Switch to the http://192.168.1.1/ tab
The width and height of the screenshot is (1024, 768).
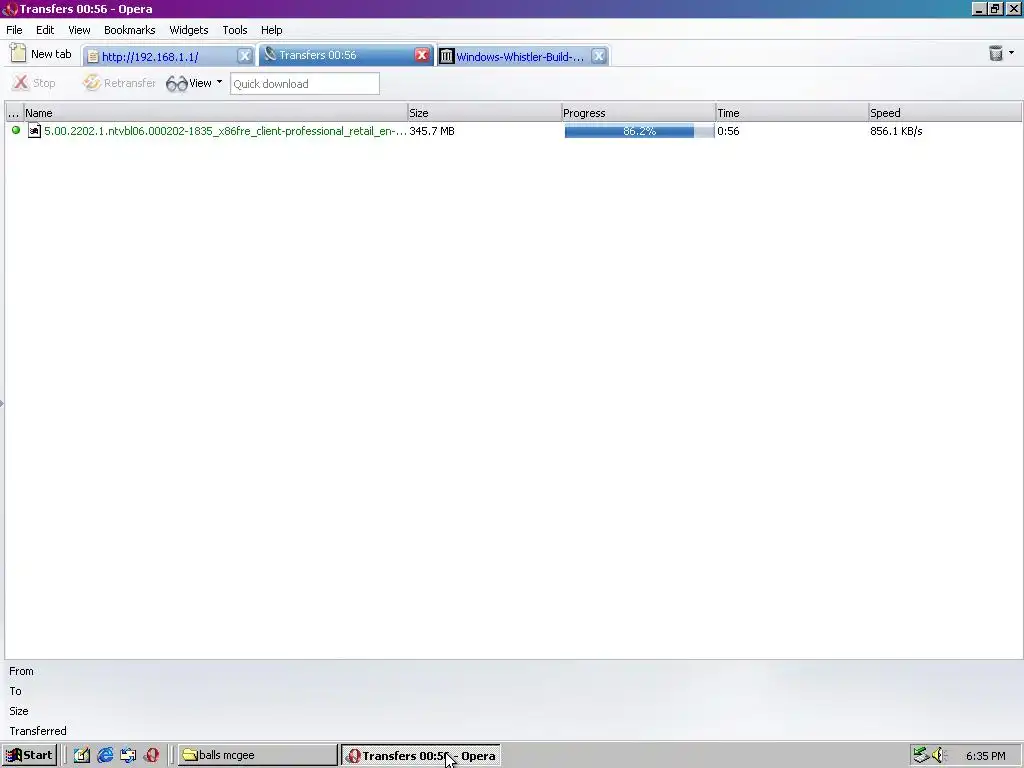pos(160,57)
